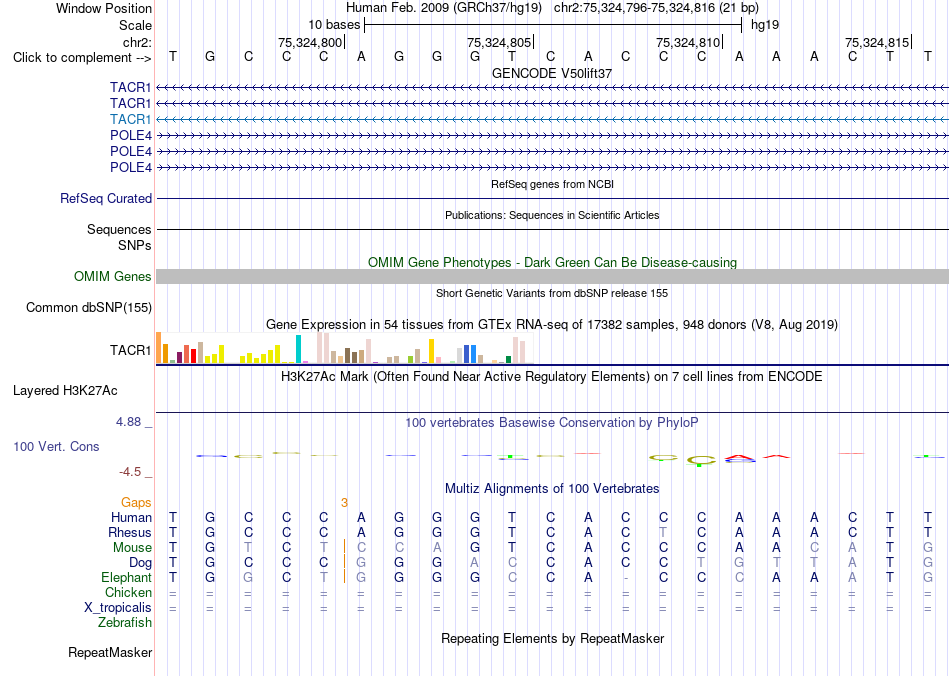Click the OMIM Gene Phenotypes green title
Image resolution: width=950 pixels, height=676 pixels.
click(x=552, y=262)
